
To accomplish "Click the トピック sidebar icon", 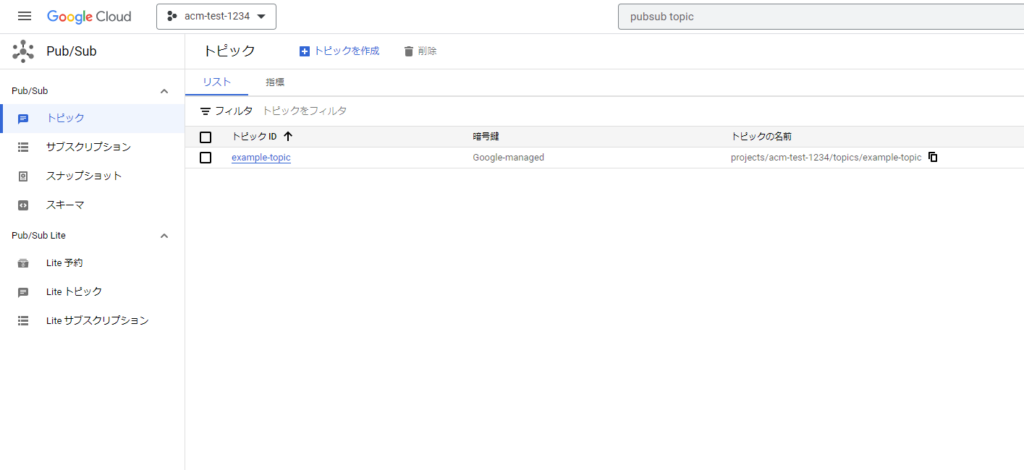I will 23,119.
